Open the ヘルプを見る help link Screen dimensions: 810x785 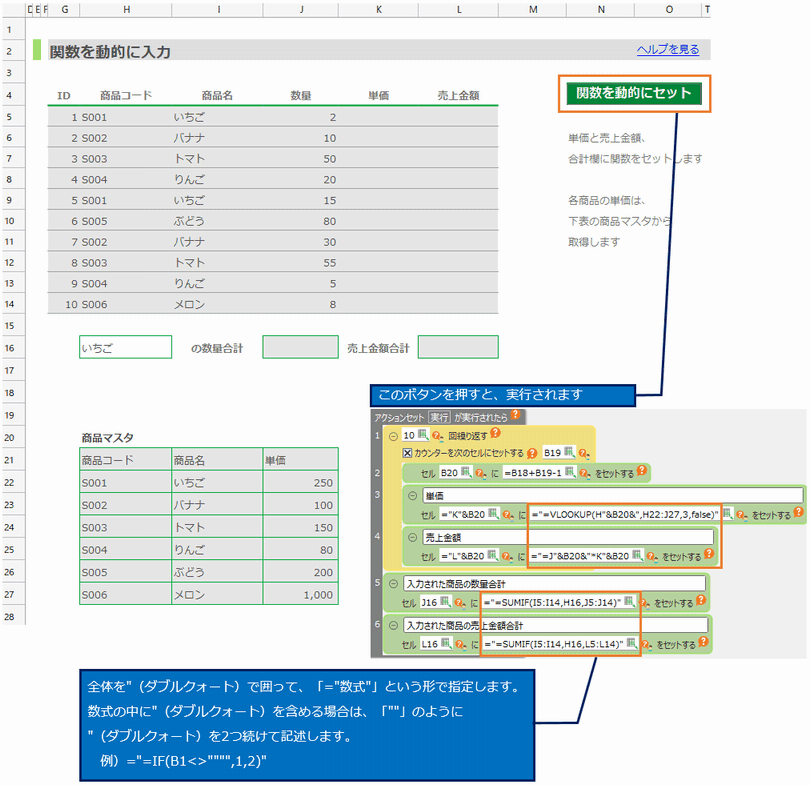pyautogui.click(x=667, y=49)
